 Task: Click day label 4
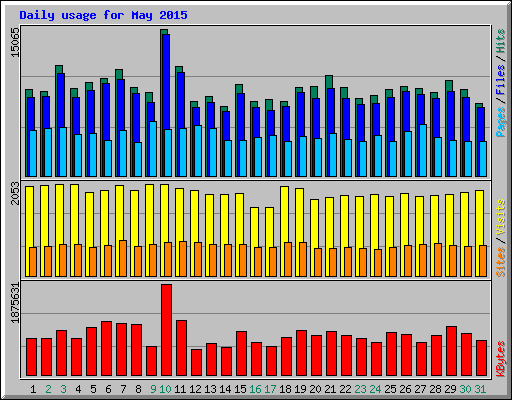[78, 389]
